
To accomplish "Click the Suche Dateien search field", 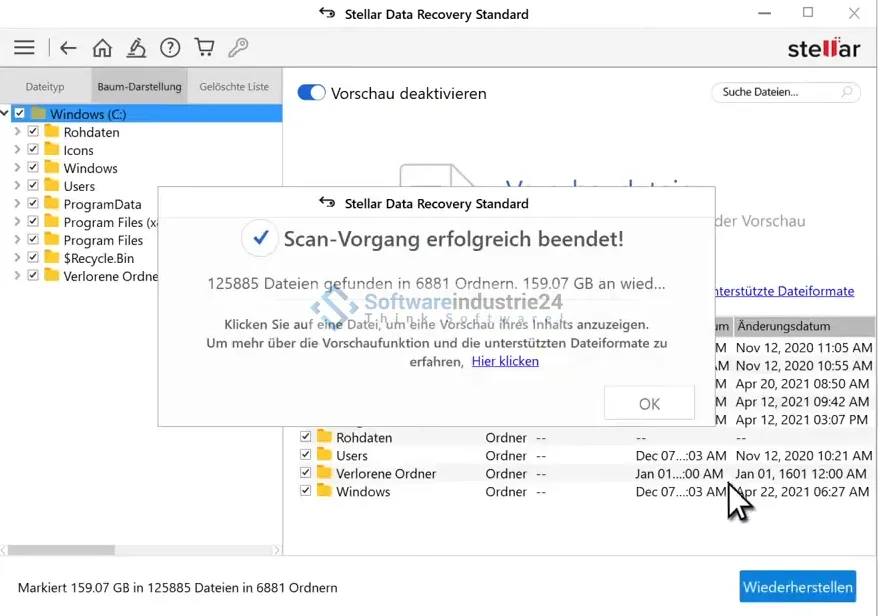I will point(775,92).
